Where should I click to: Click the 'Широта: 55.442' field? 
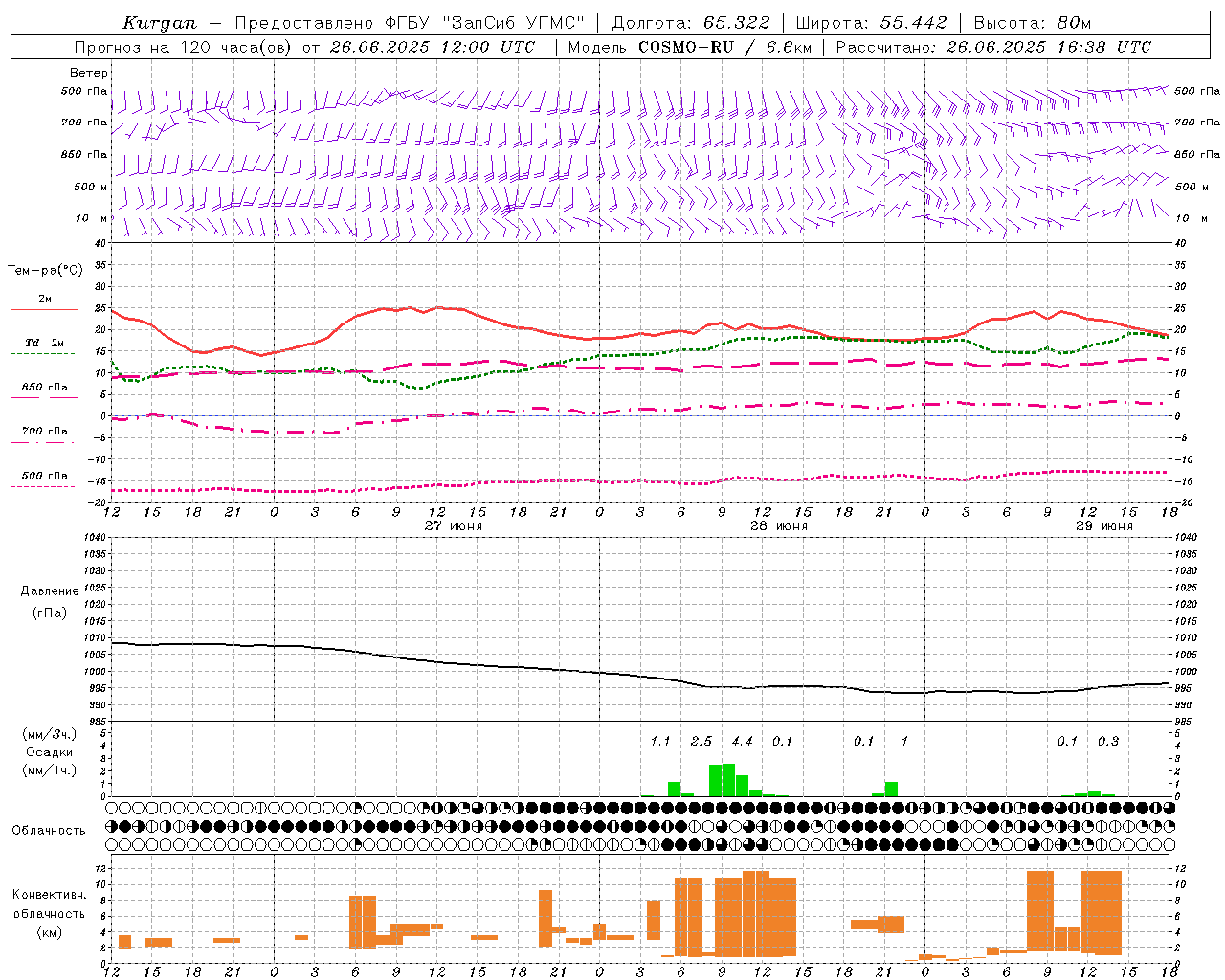pyautogui.click(x=872, y=23)
